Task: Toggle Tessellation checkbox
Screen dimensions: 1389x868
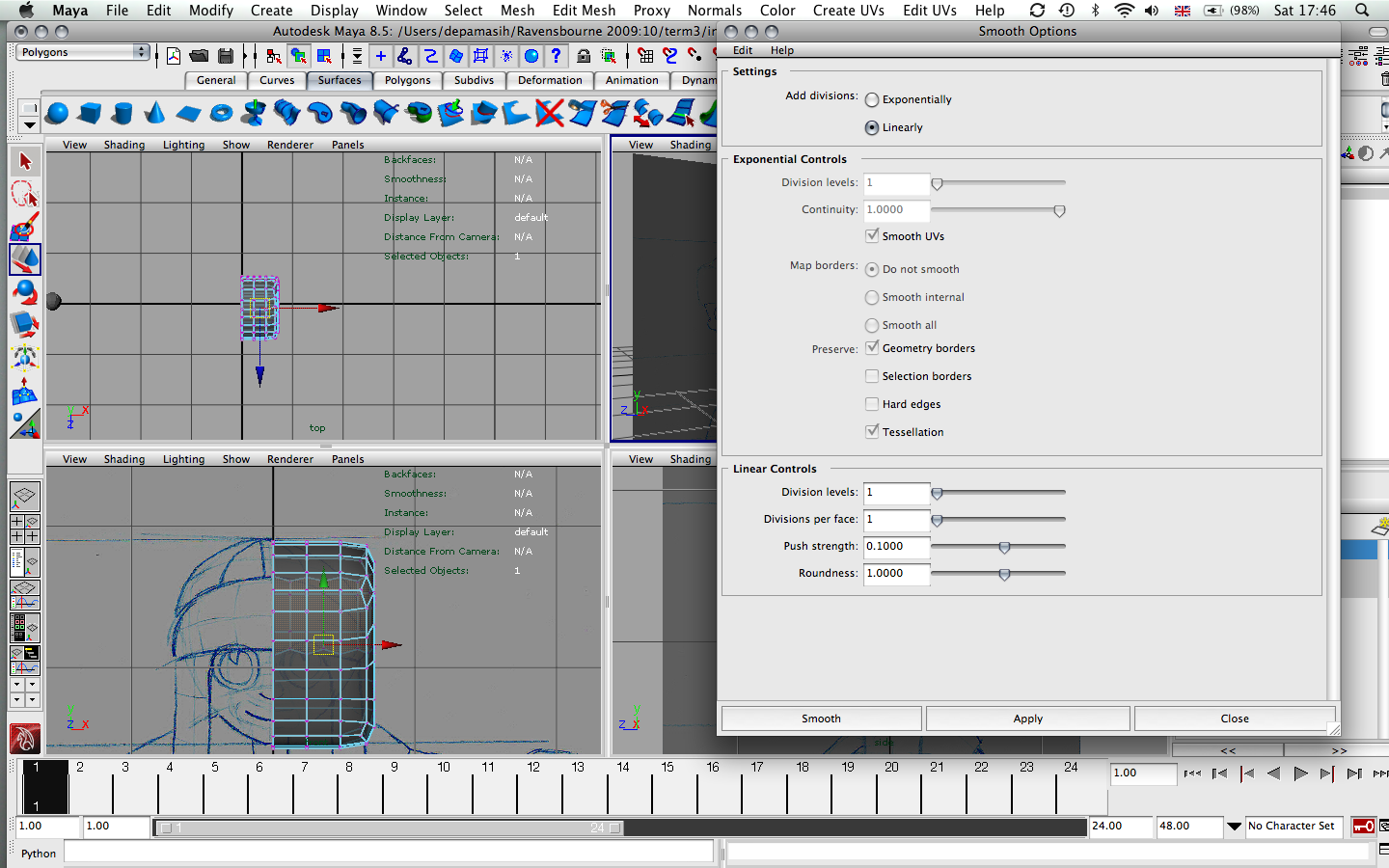Action: pyautogui.click(x=872, y=431)
